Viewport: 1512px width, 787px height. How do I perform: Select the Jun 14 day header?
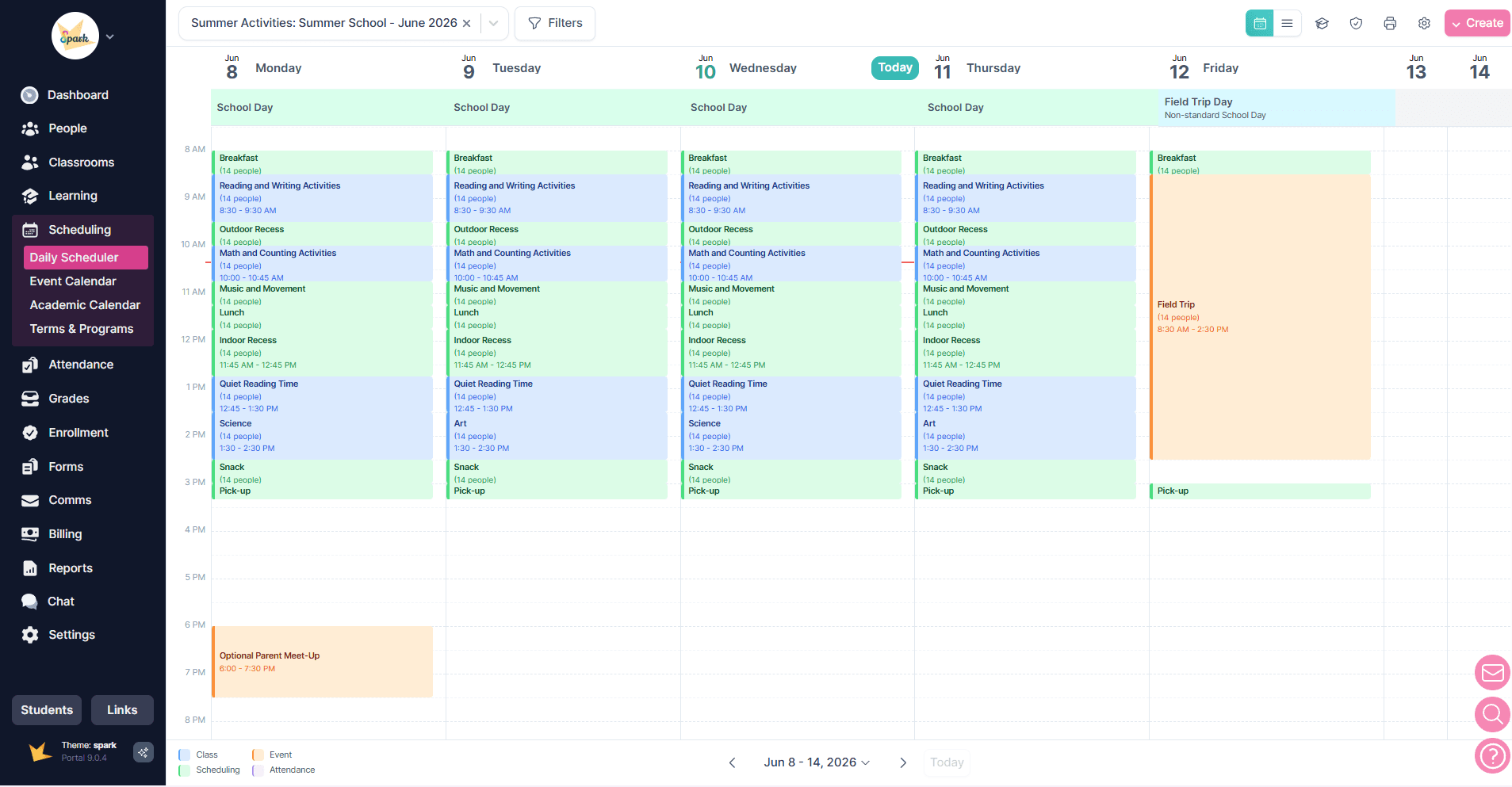click(1479, 68)
